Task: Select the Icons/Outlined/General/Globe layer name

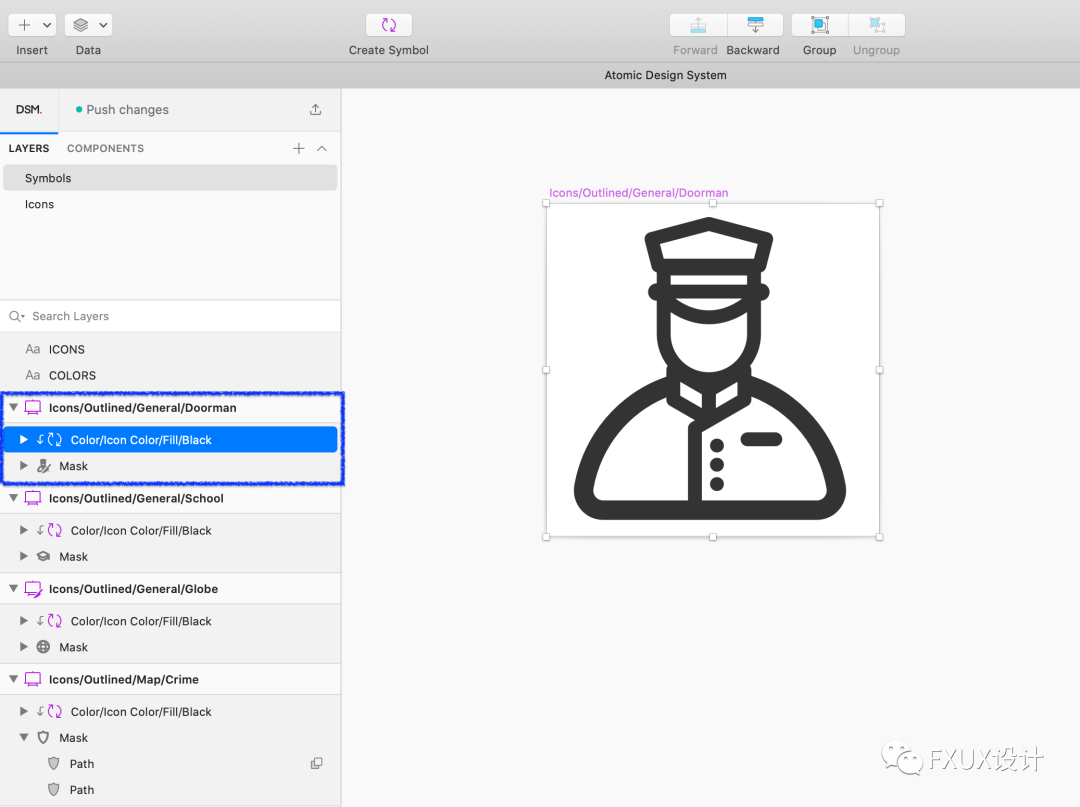Action: point(134,589)
